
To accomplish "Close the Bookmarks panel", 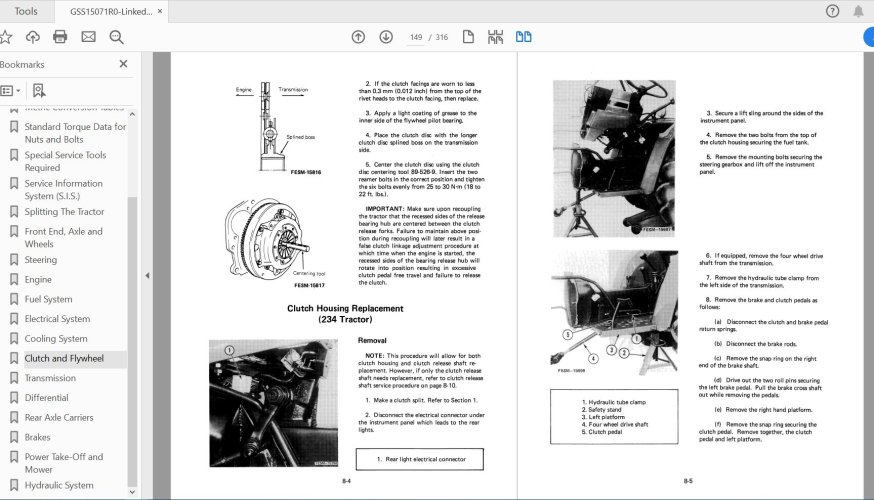I will coord(123,64).
